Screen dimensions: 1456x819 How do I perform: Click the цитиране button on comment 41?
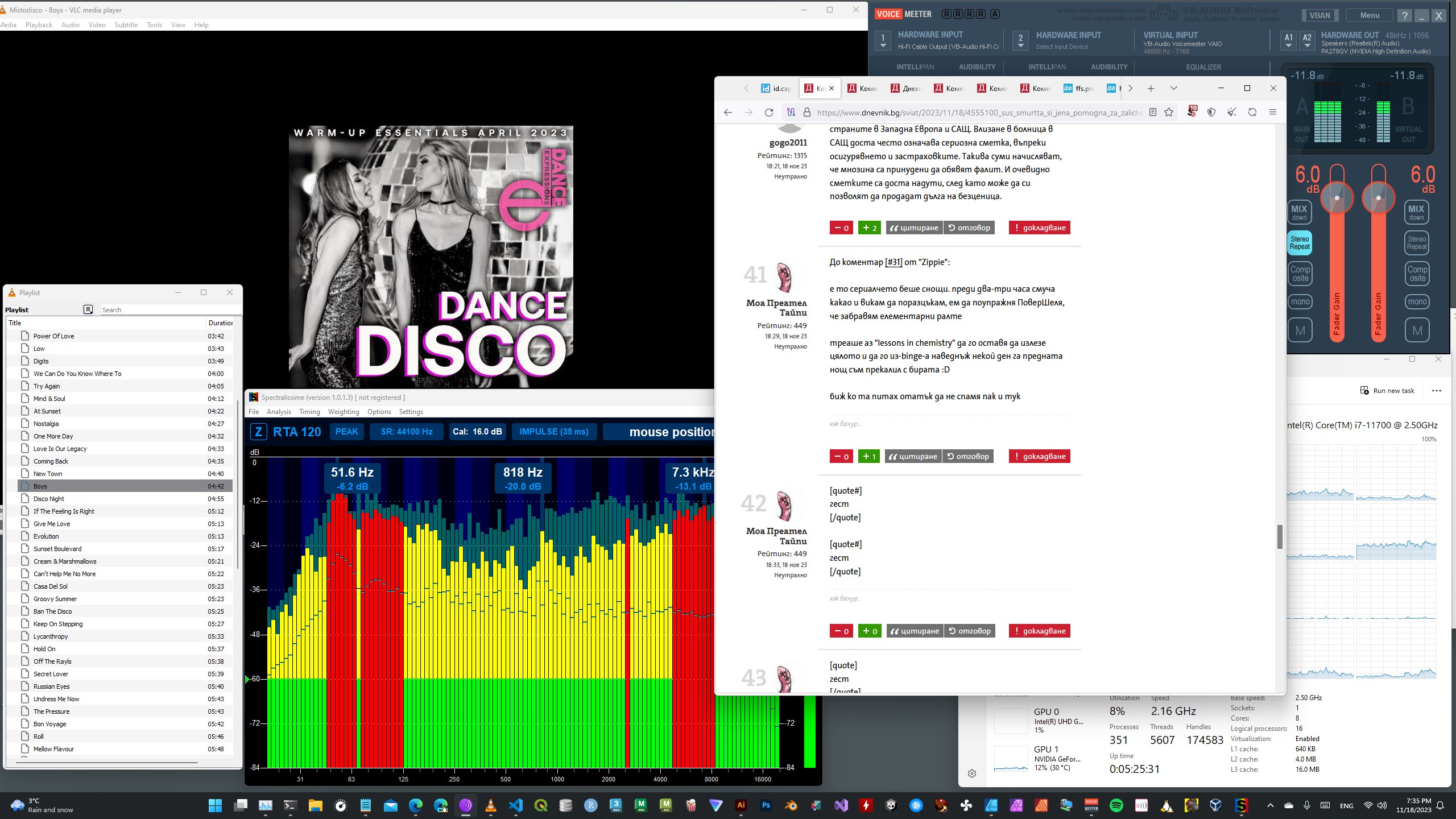point(913,456)
